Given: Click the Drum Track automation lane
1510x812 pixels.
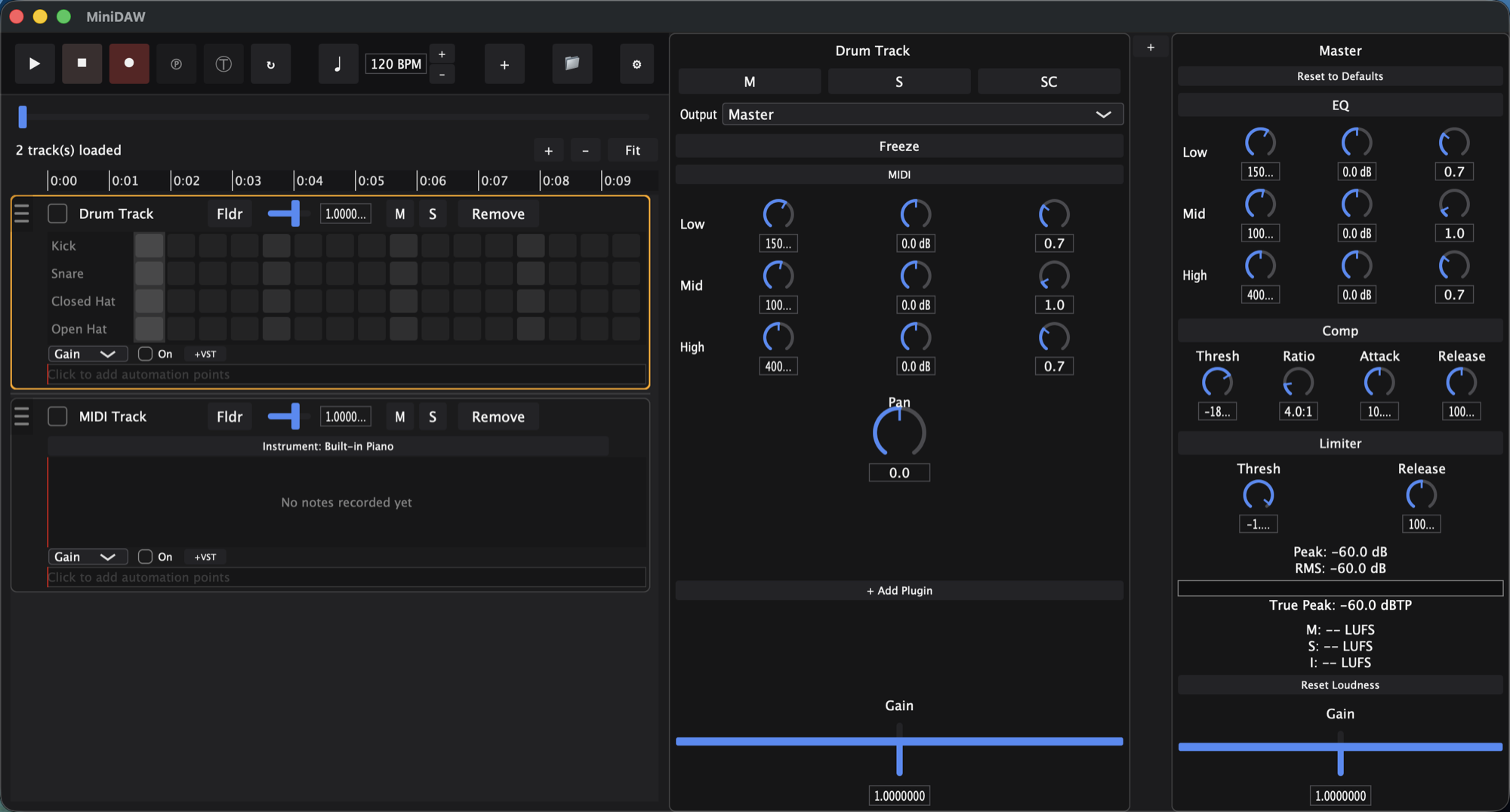Looking at the screenshot, I should (x=347, y=374).
